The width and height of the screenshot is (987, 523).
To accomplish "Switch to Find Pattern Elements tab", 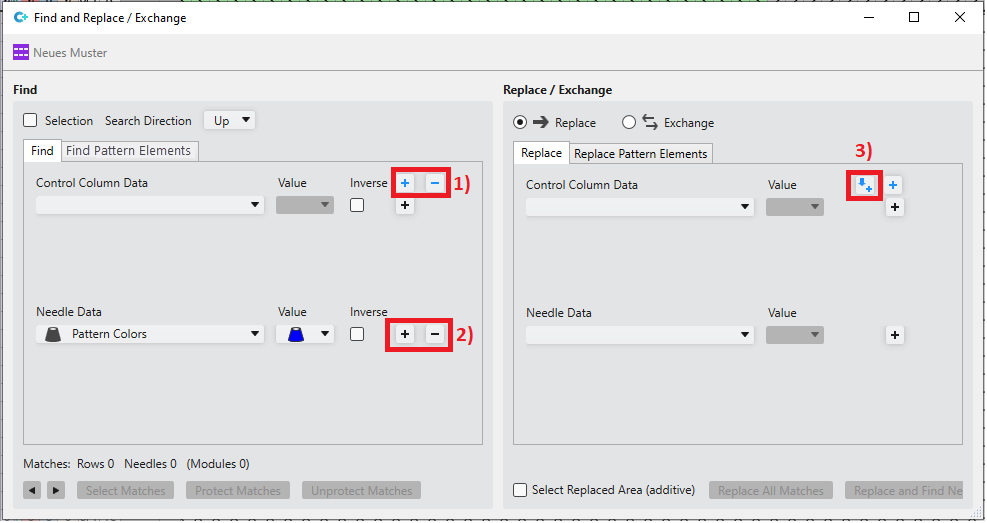I will click(x=128, y=151).
